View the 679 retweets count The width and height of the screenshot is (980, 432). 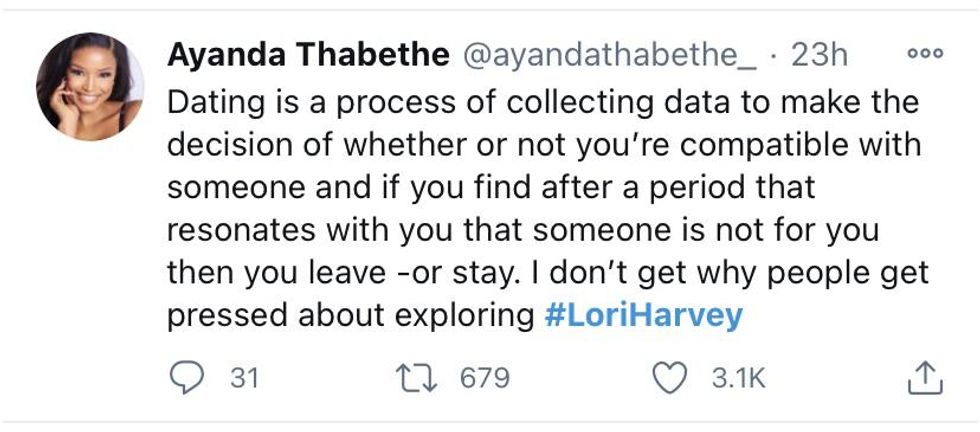point(484,378)
